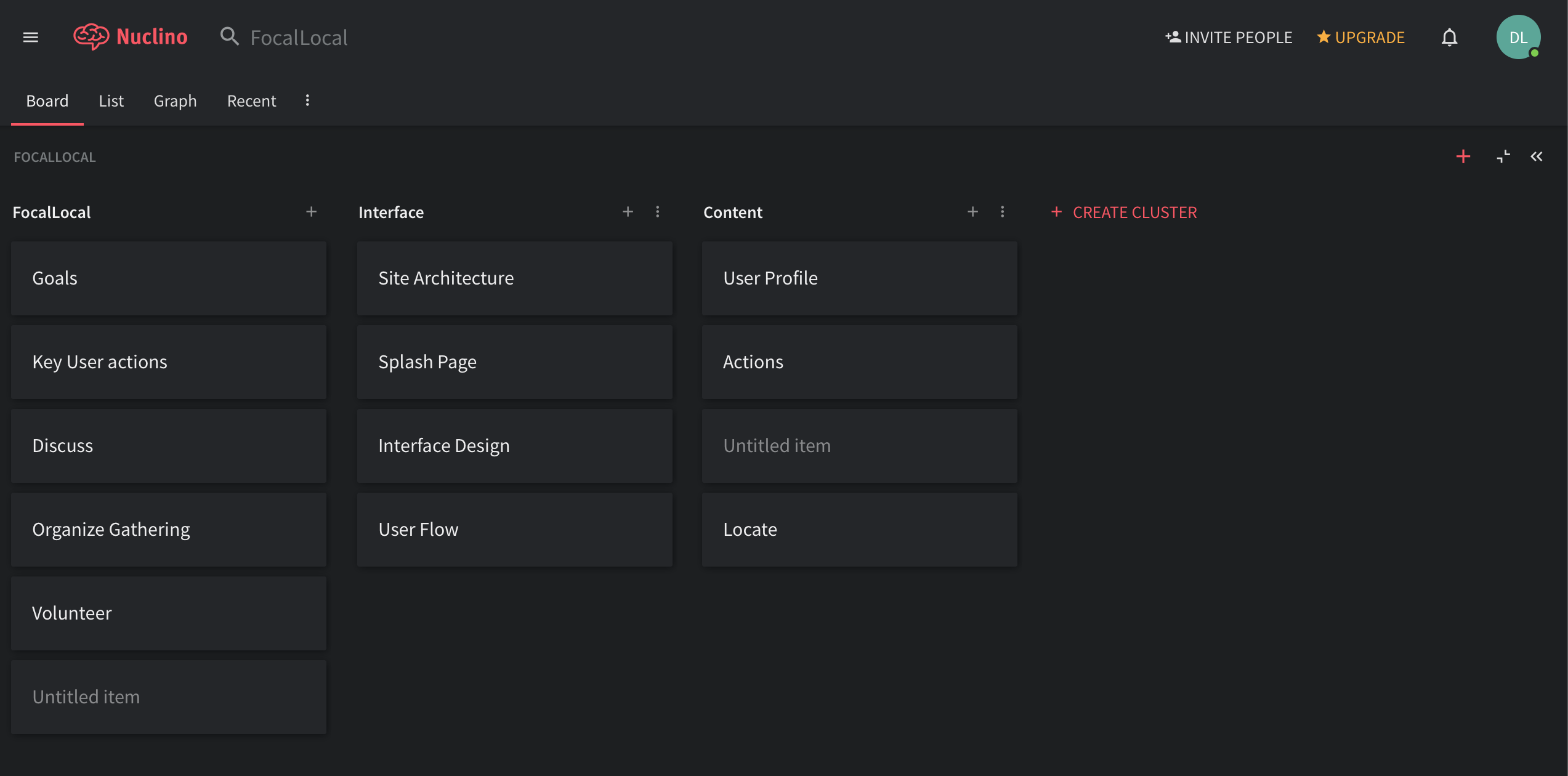Switch to the Board tab
Viewport: 1568px width, 776px height.
[47, 101]
